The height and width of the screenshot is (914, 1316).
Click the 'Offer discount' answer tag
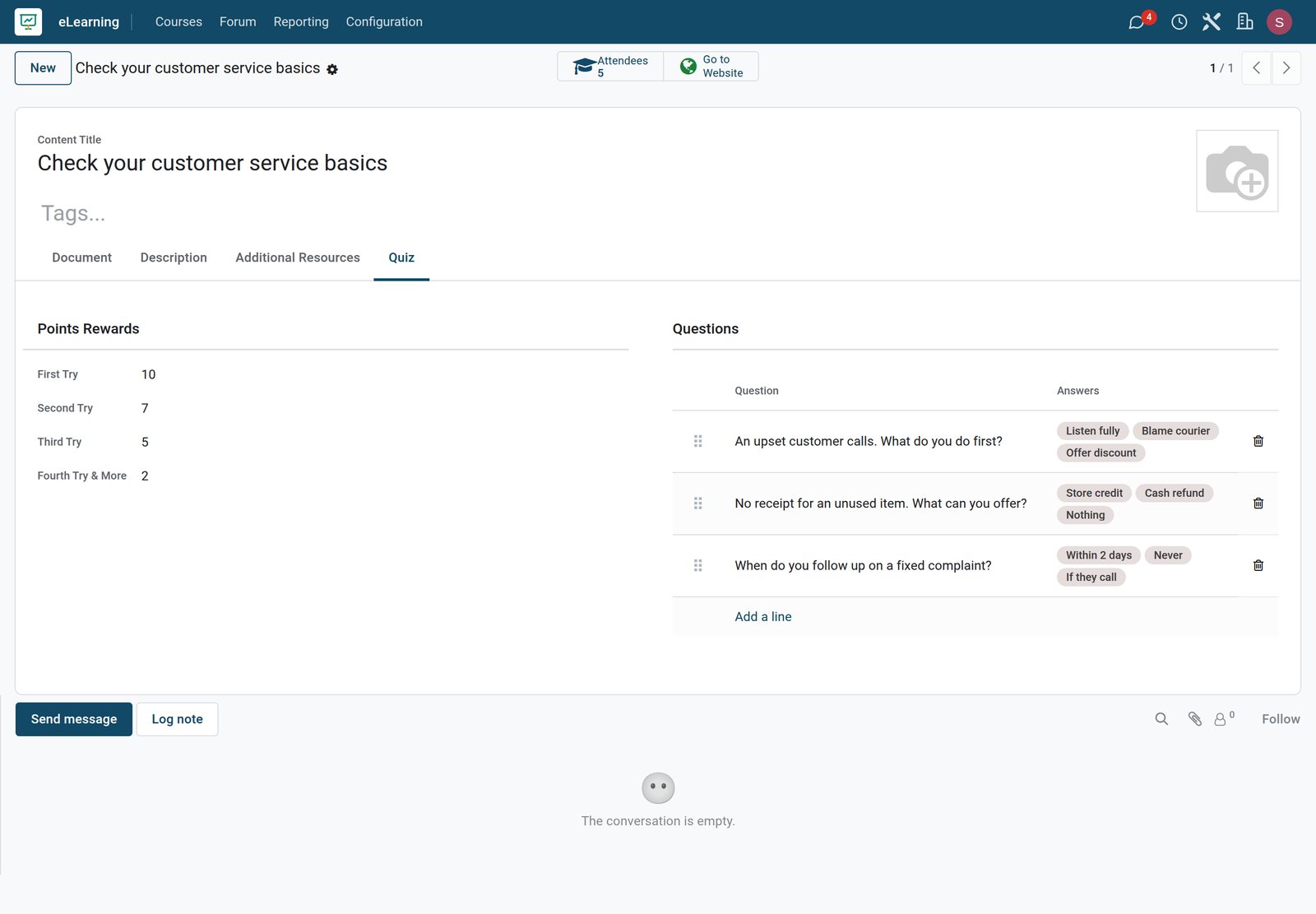point(1101,452)
